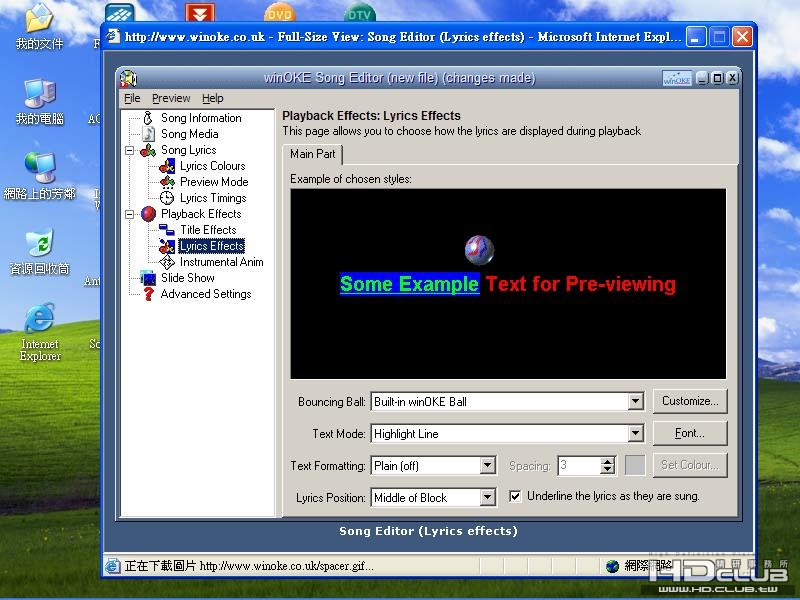The image size is (800, 600).
Task: Open the Preview menu
Action: click(171, 98)
